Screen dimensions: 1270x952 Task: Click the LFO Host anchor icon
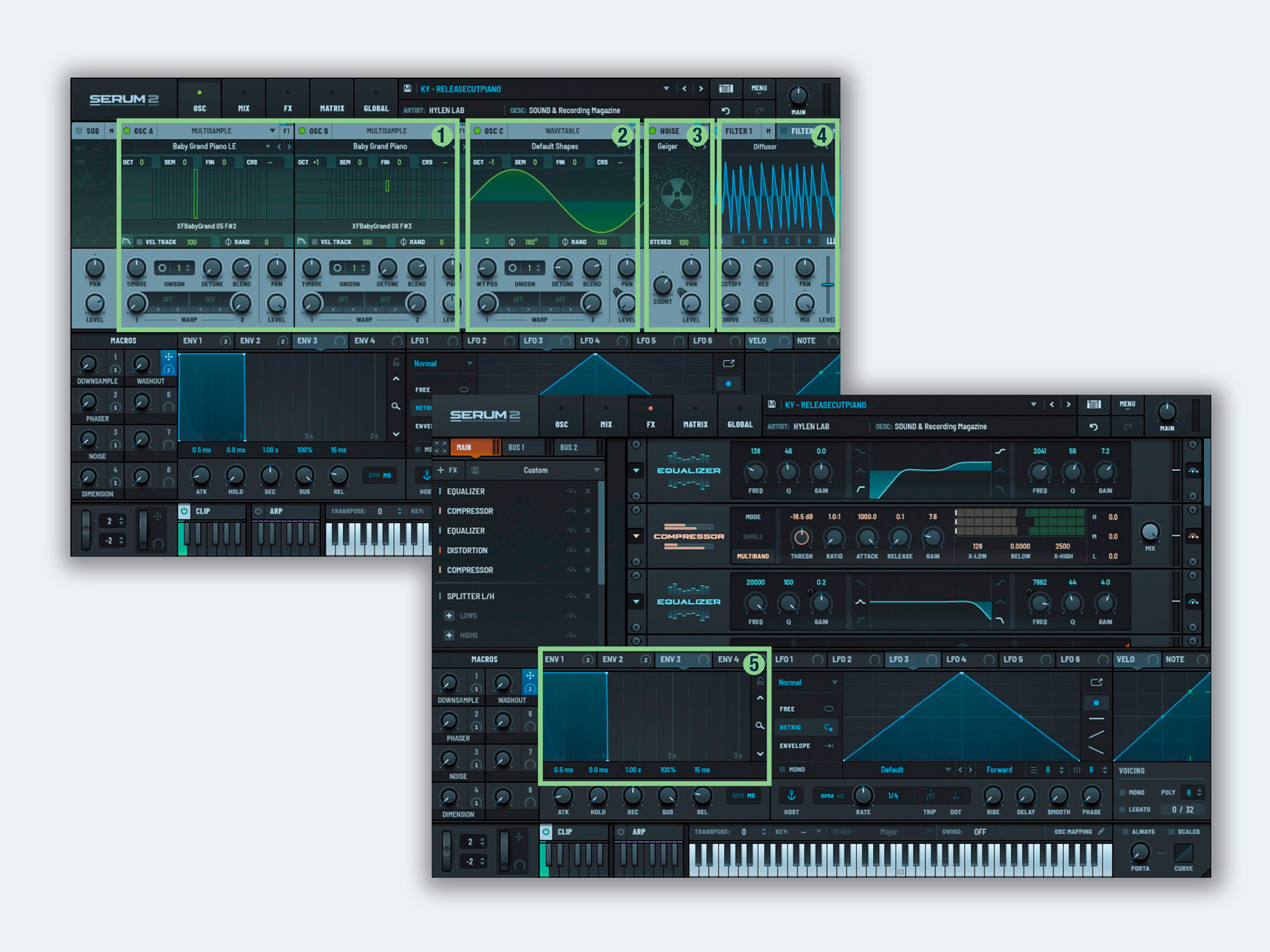click(x=791, y=795)
